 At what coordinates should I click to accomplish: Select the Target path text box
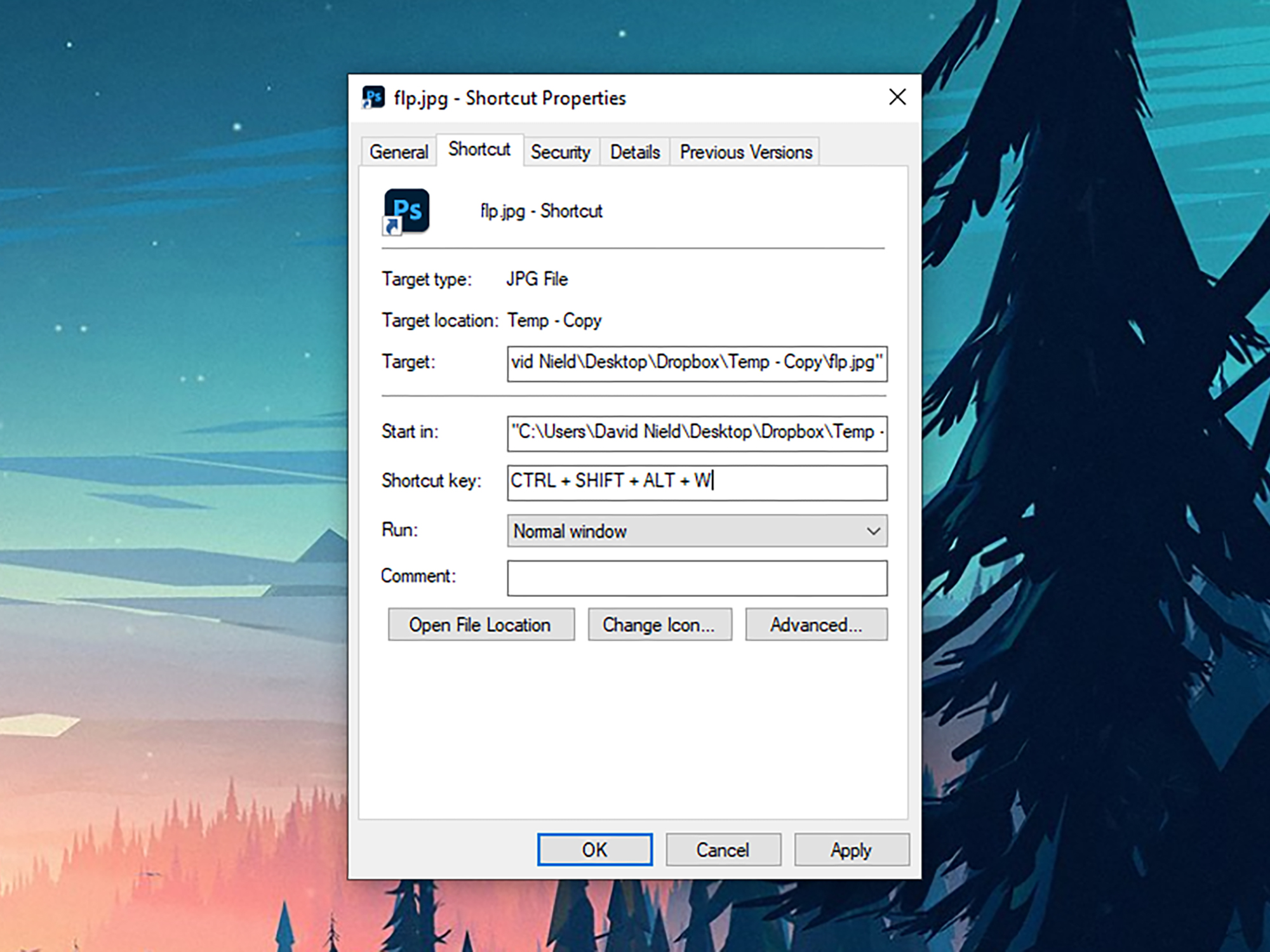(x=697, y=363)
